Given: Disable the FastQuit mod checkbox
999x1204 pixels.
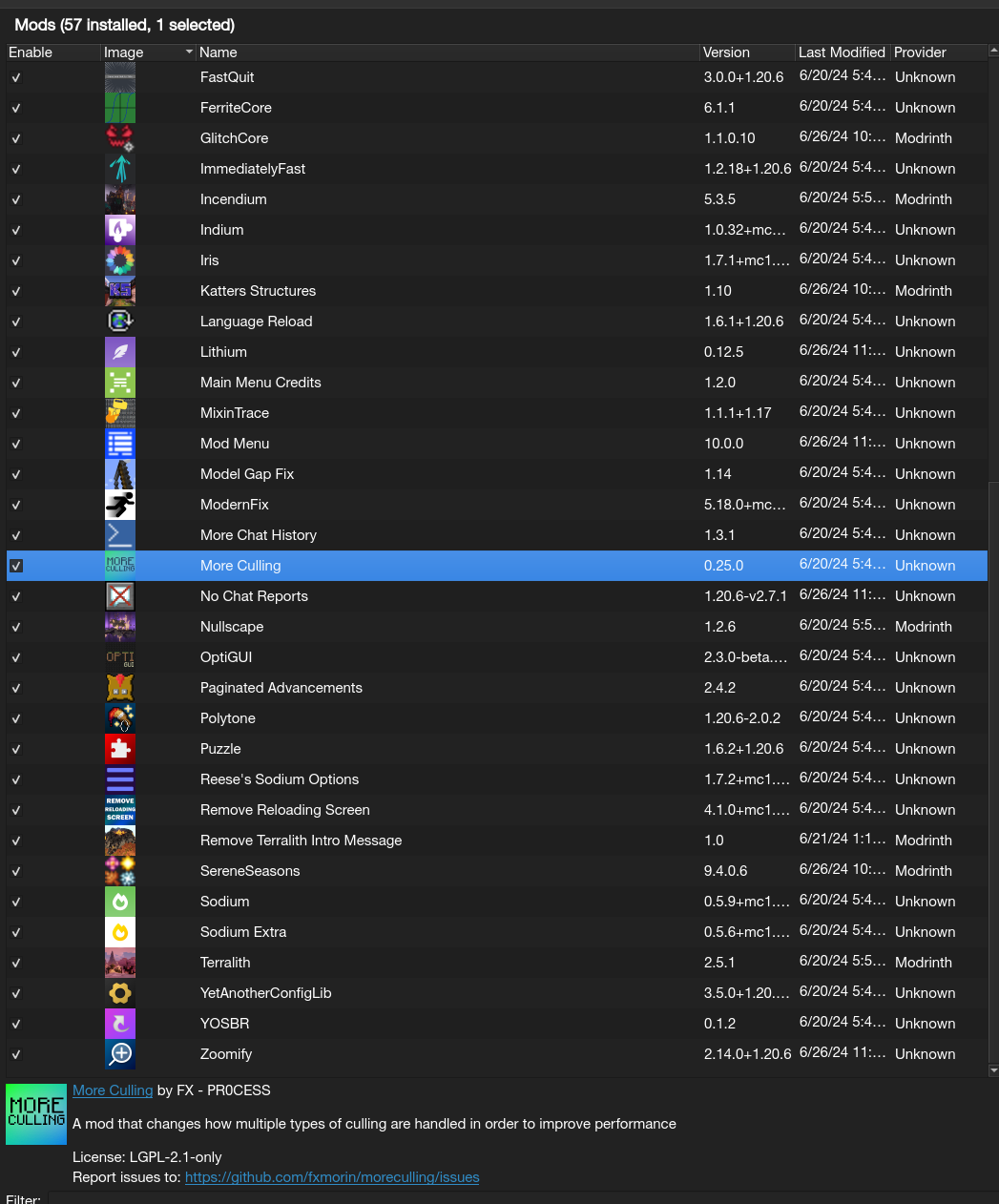Looking at the screenshot, I should tap(16, 77).
